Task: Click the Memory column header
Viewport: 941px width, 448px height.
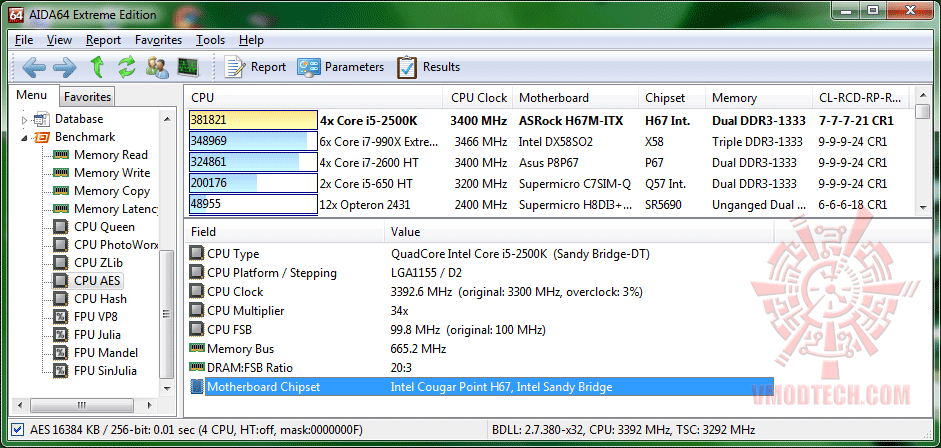Action: [759, 98]
